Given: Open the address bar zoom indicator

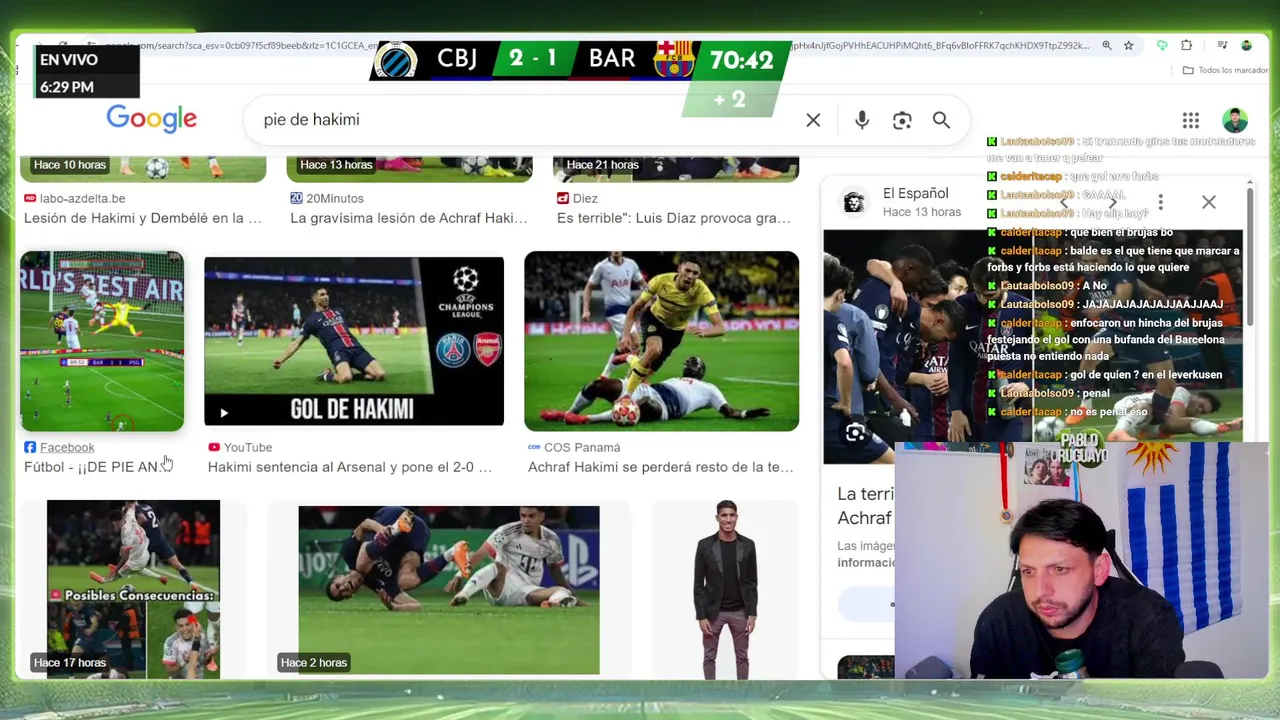Looking at the screenshot, I should pos(1107,46).
